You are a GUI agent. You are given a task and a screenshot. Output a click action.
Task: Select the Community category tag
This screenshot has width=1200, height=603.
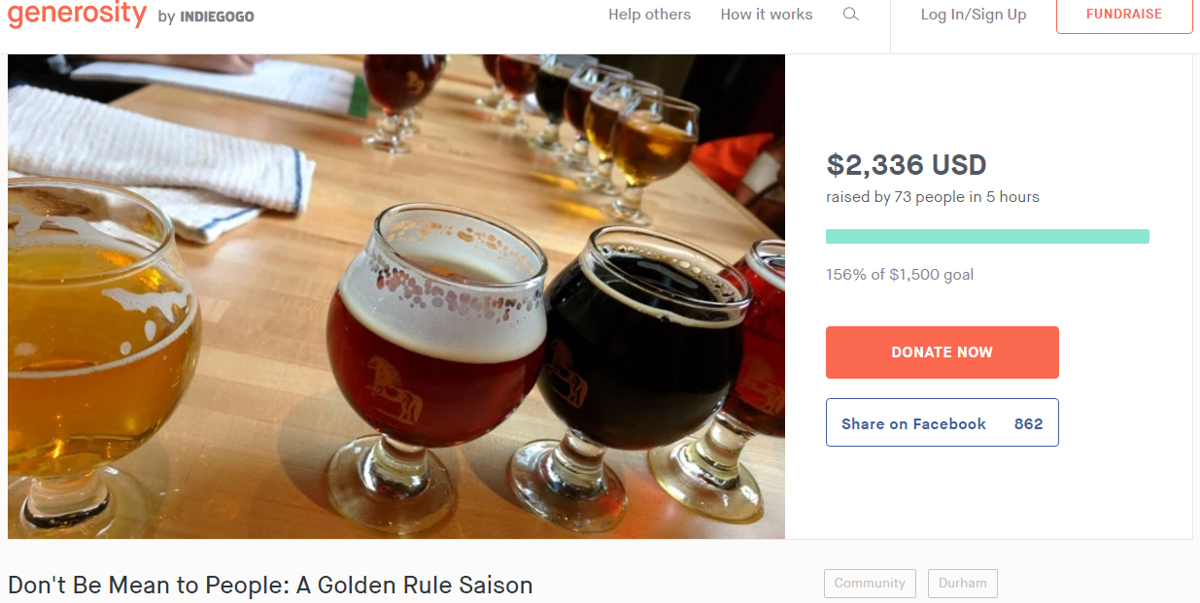point(870,583)
